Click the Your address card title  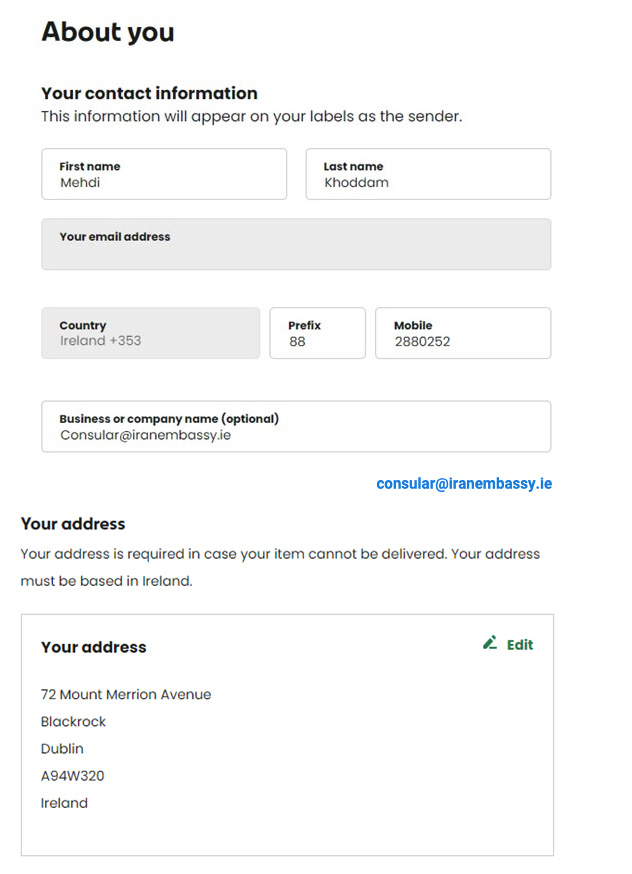tap(94, 647)
